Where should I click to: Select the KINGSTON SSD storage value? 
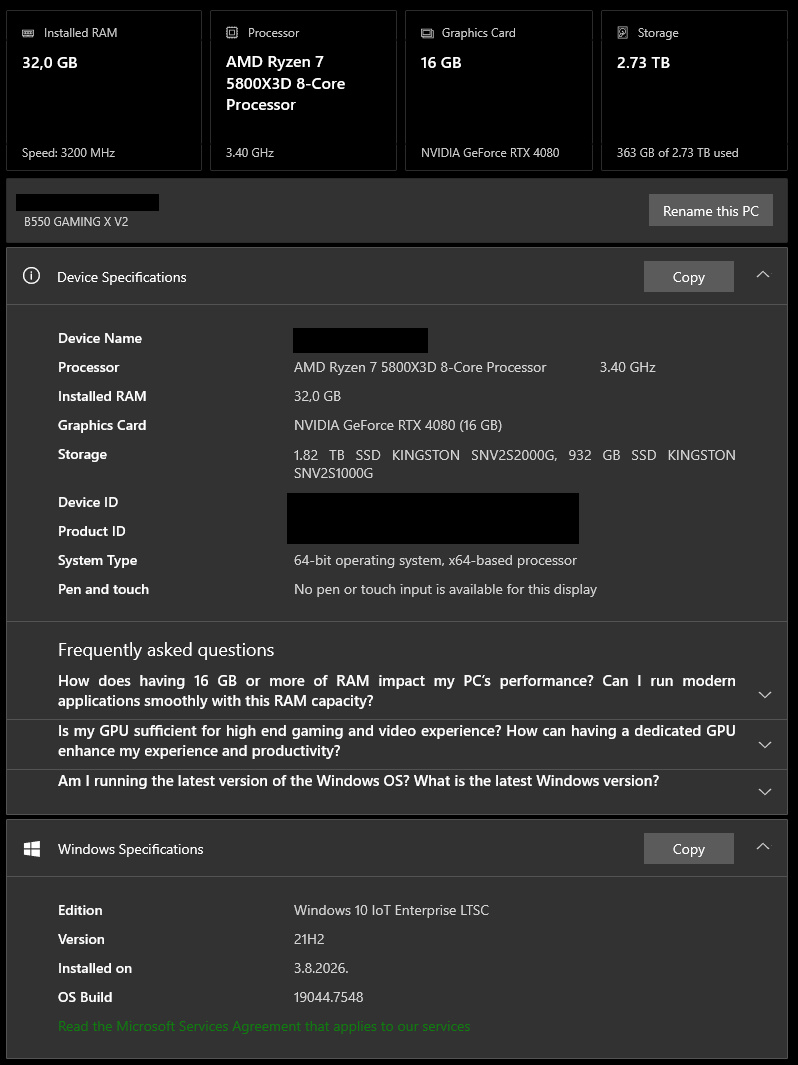[x=515, y=464]
